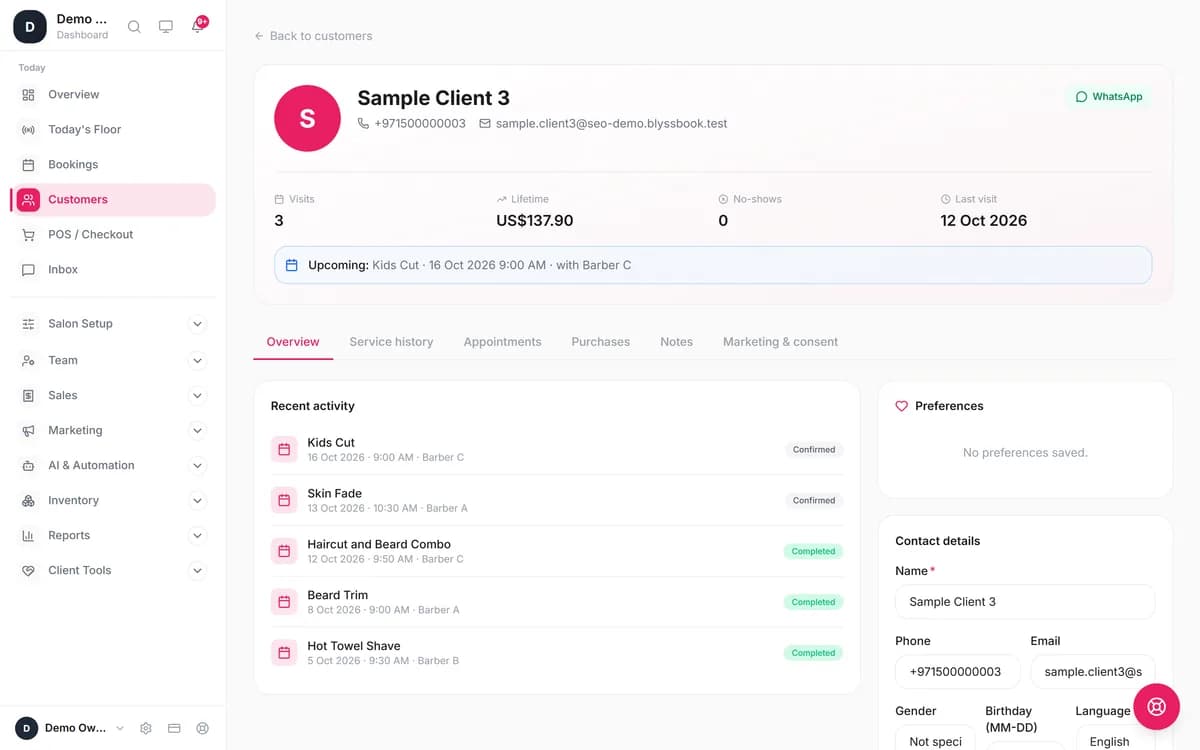
Task: Click the calendar icon beside Kids Cut
Action: click(x=284, y=449)
